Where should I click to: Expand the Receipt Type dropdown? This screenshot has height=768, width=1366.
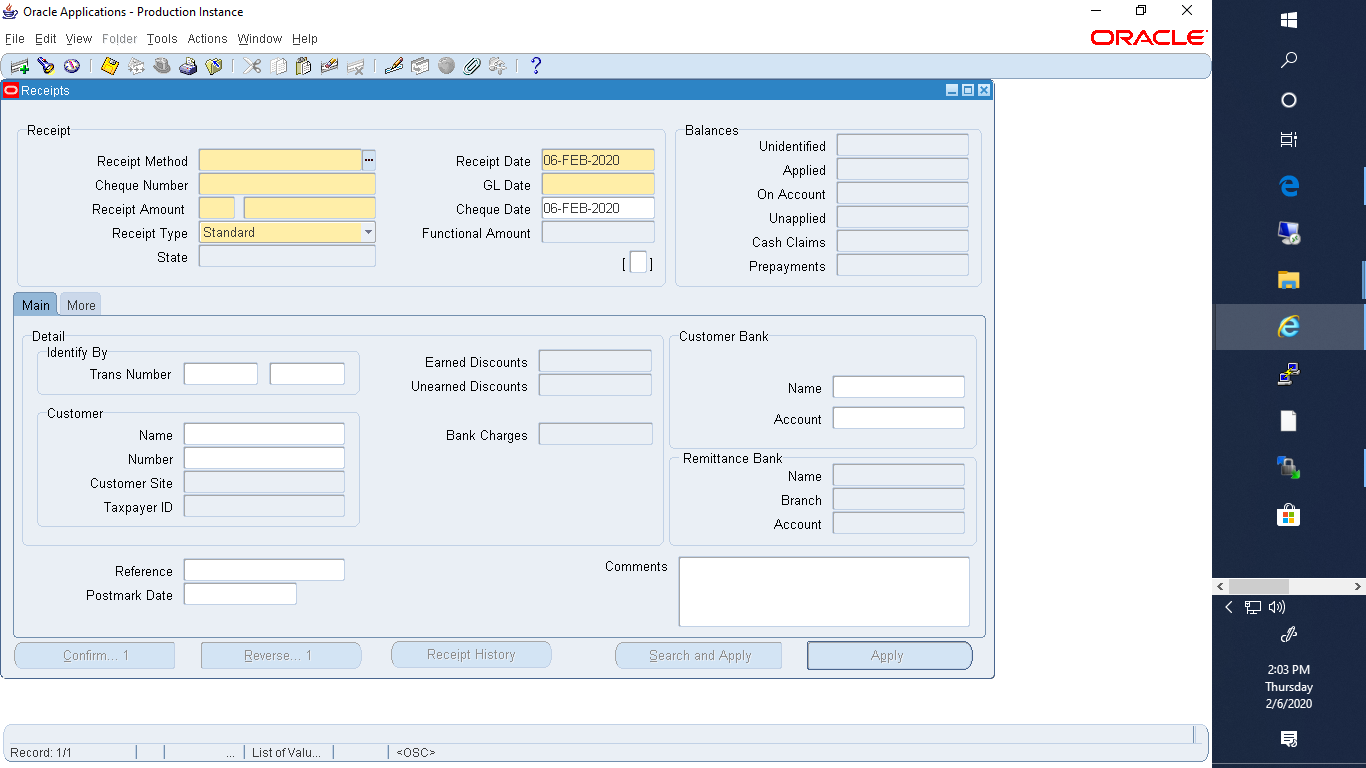[368, 232]
